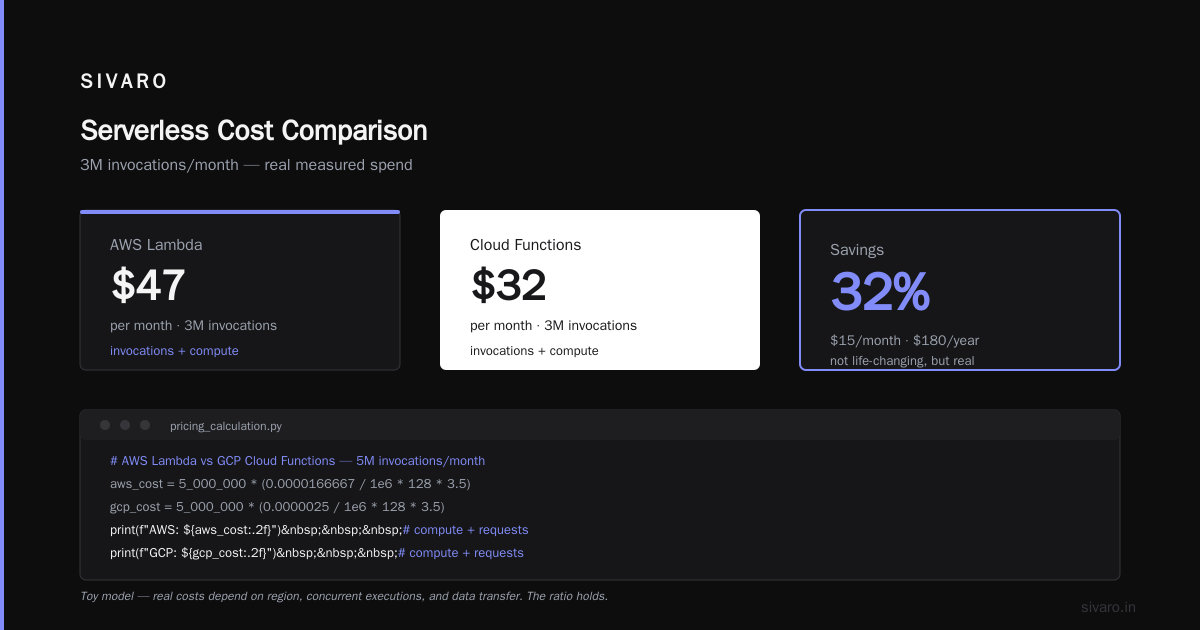1200x630 pixels.
Task: Click the 'Toy model' footnote disclaimer
Action: tap(344, 596)
